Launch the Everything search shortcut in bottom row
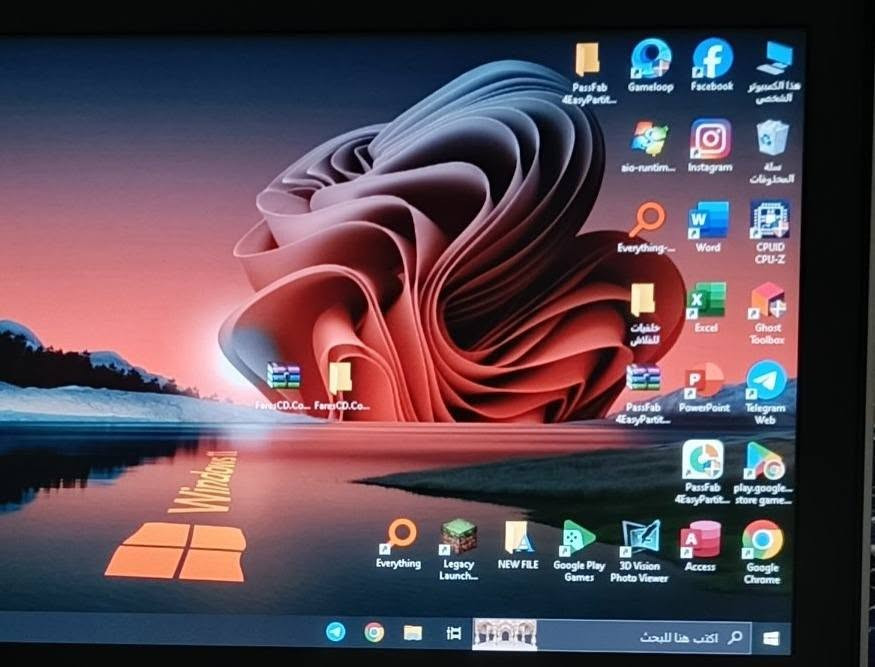Screen dimensions: 875x667 click(x=398, y=544)
